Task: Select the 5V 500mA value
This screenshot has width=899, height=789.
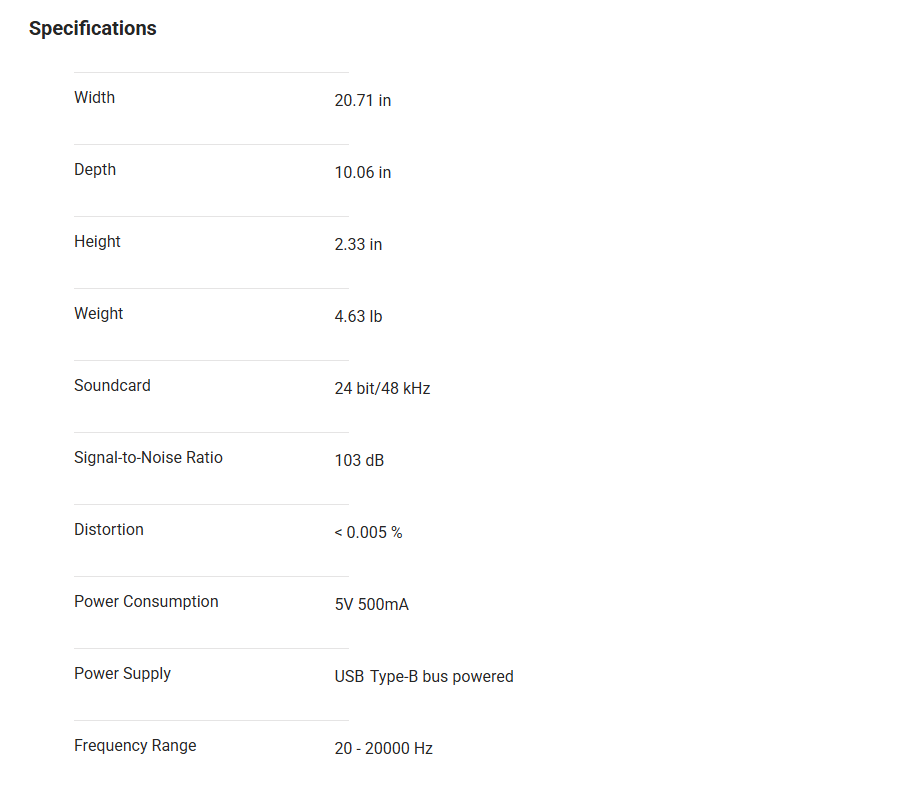Action: pyautogui.click(x=371, y=605)
